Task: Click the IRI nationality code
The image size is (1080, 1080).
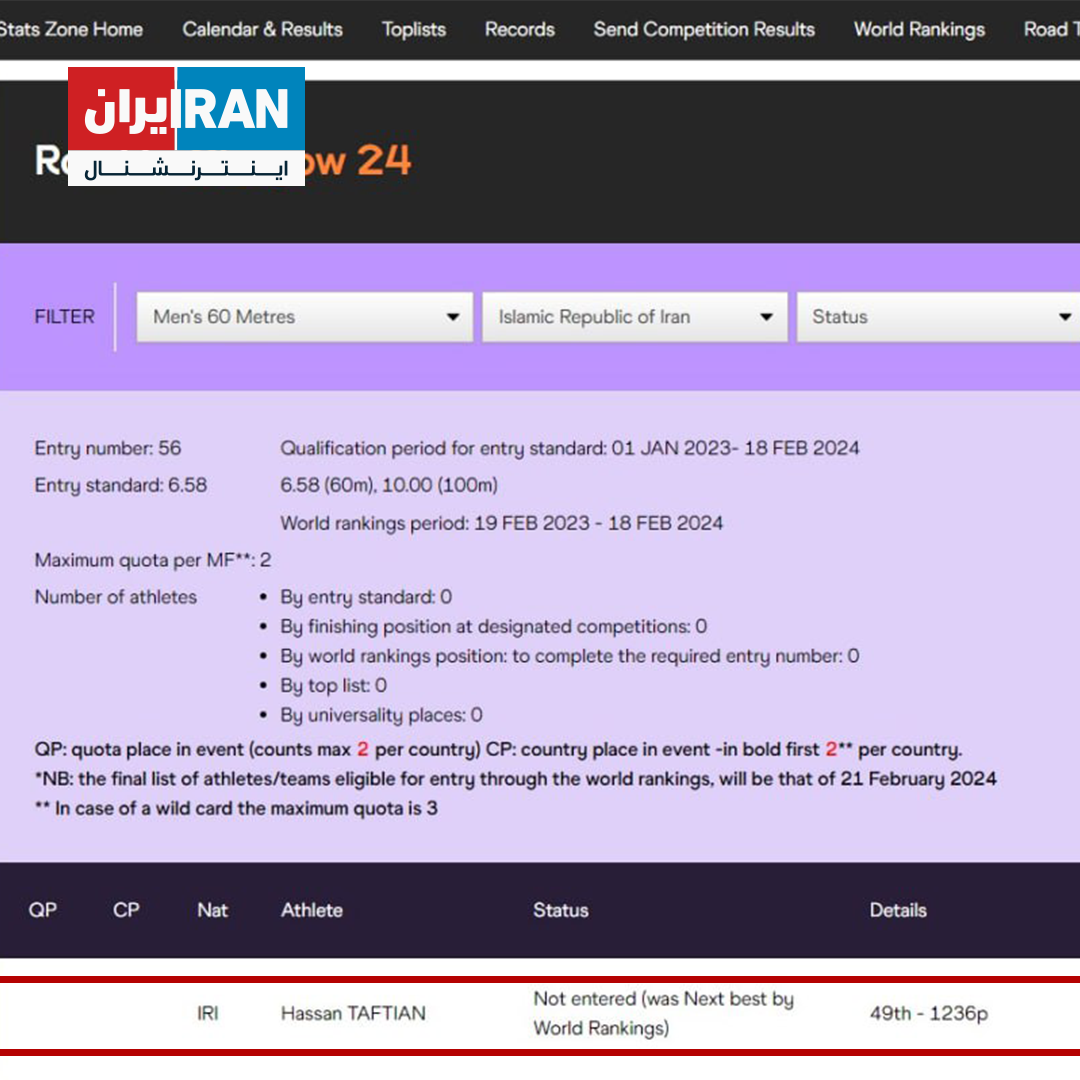Action: (207, 1013)
